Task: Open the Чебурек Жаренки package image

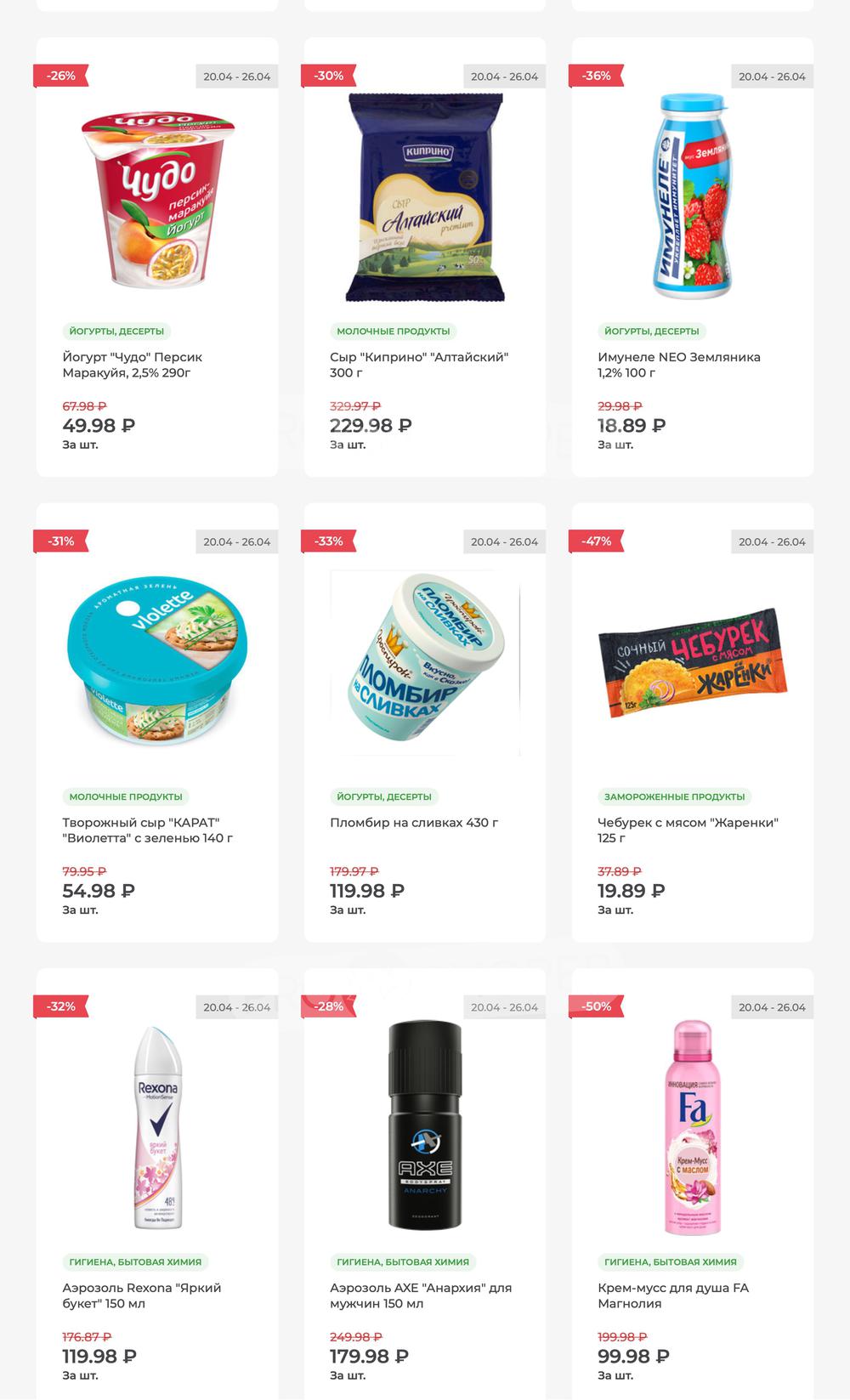Action: tap(693, 662)
